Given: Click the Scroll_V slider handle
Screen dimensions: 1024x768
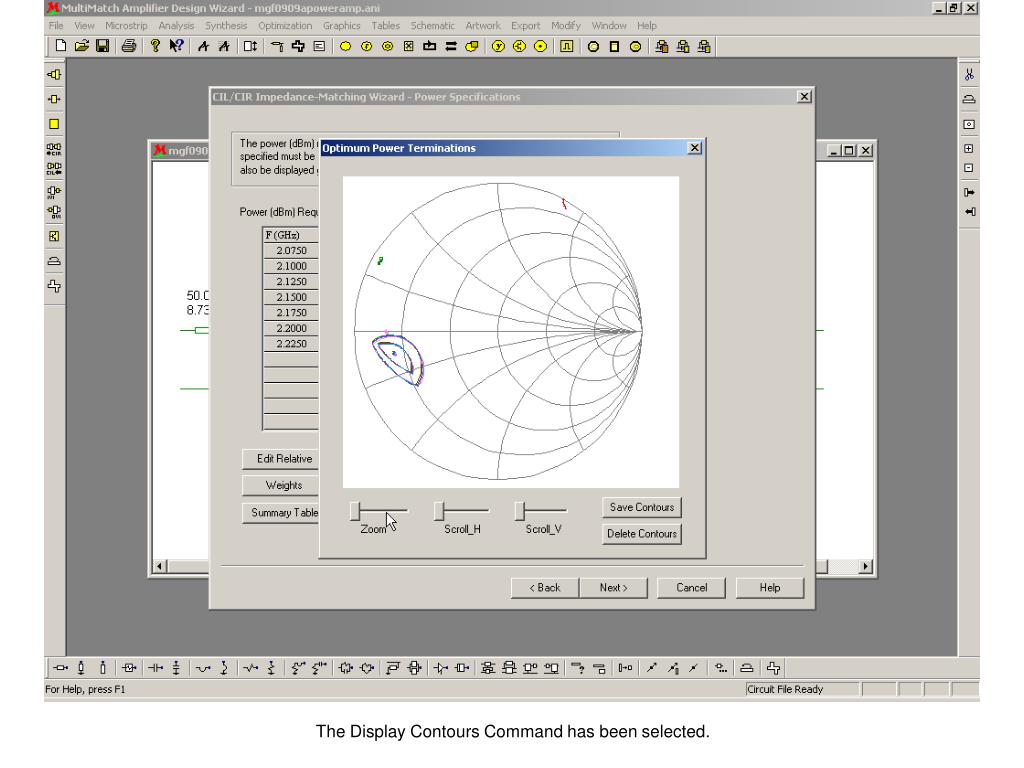Looking at the screenshot, I should [519, 511].
